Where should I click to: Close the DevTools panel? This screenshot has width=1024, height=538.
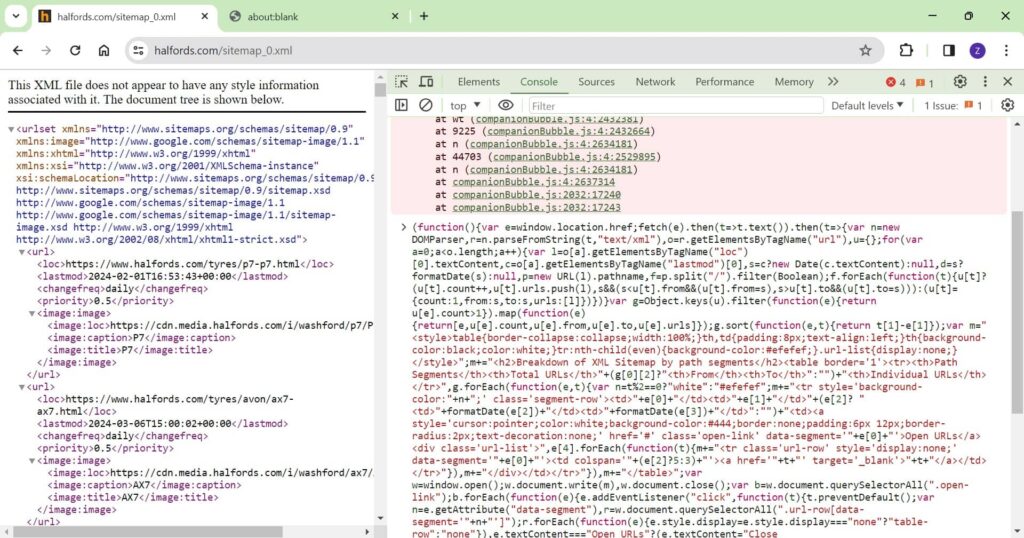[x=1008, y=82]
